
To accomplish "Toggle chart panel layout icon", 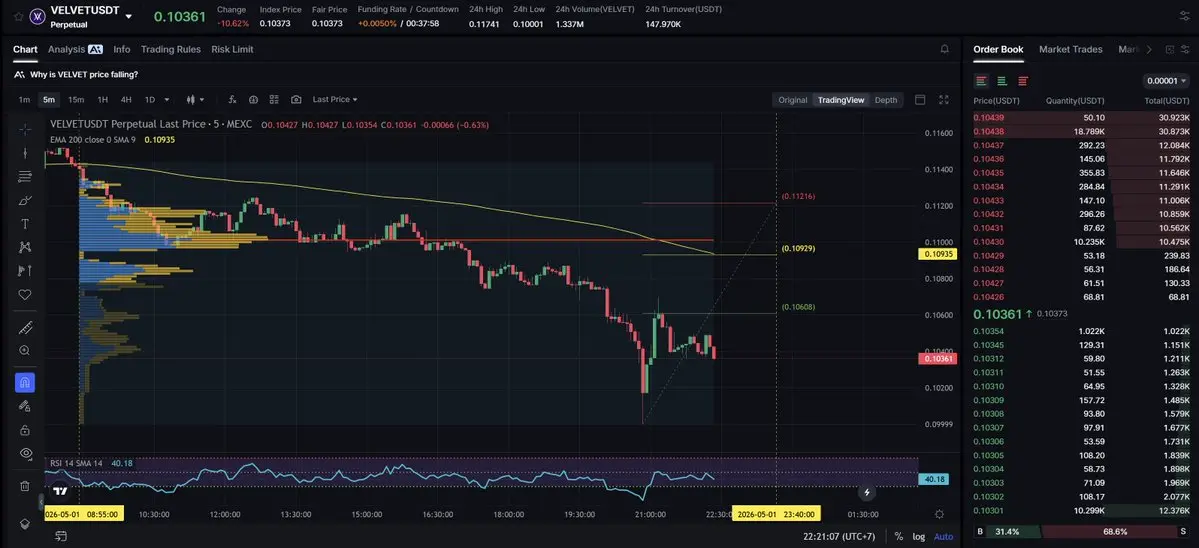I will pyautogui.click(x=920, y=99).
